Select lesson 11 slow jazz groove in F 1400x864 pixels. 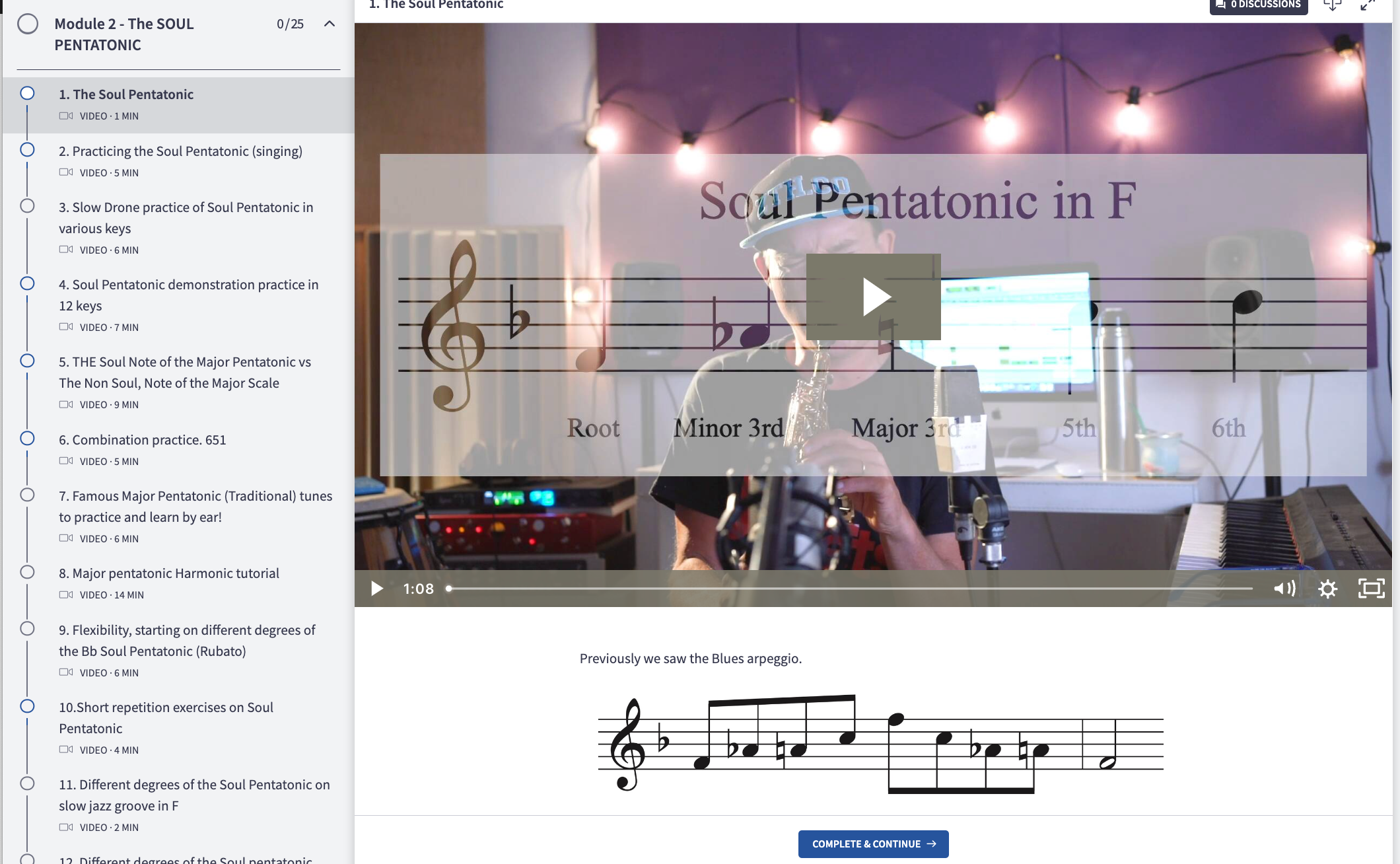195,795
